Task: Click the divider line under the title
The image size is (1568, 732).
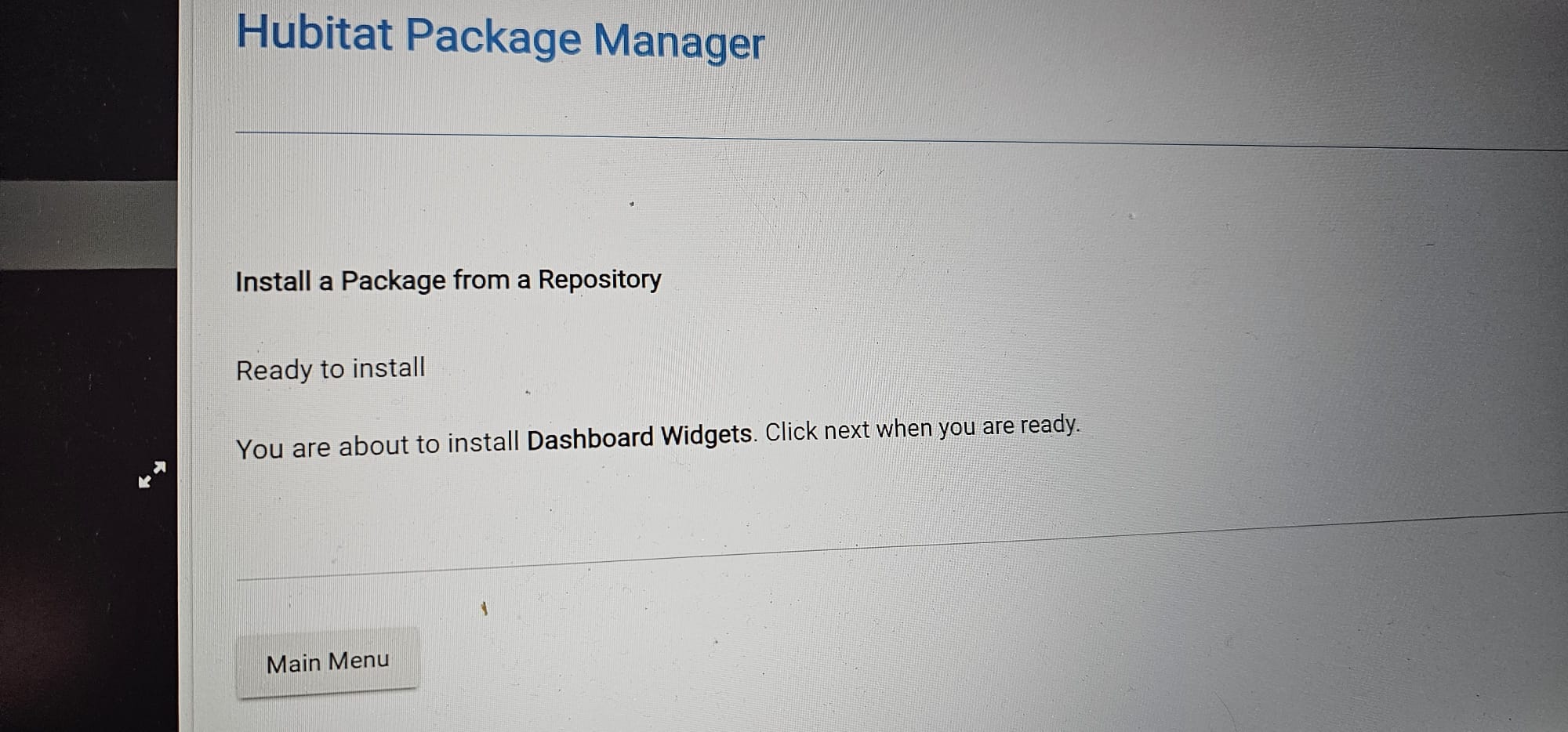Action: point(902,140)
